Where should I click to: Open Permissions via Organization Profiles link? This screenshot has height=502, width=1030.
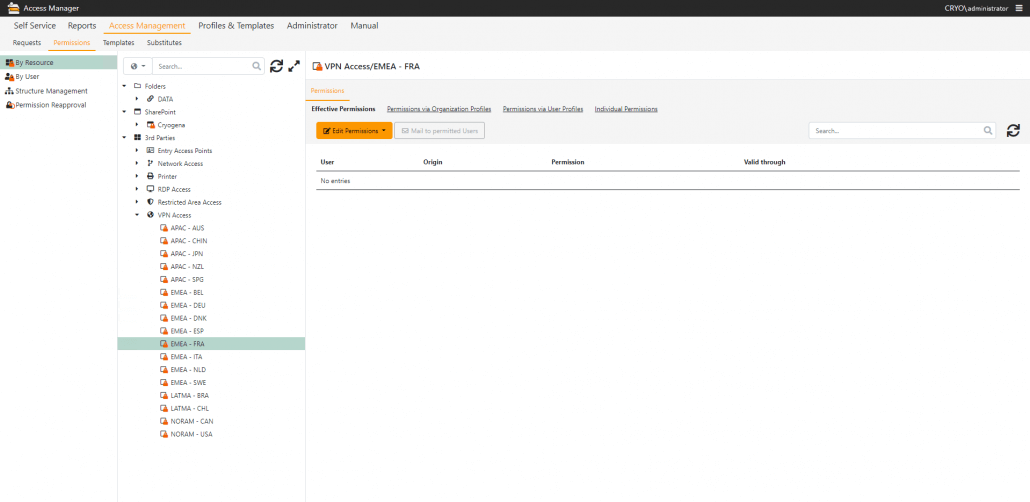click(x=438, y=108)
